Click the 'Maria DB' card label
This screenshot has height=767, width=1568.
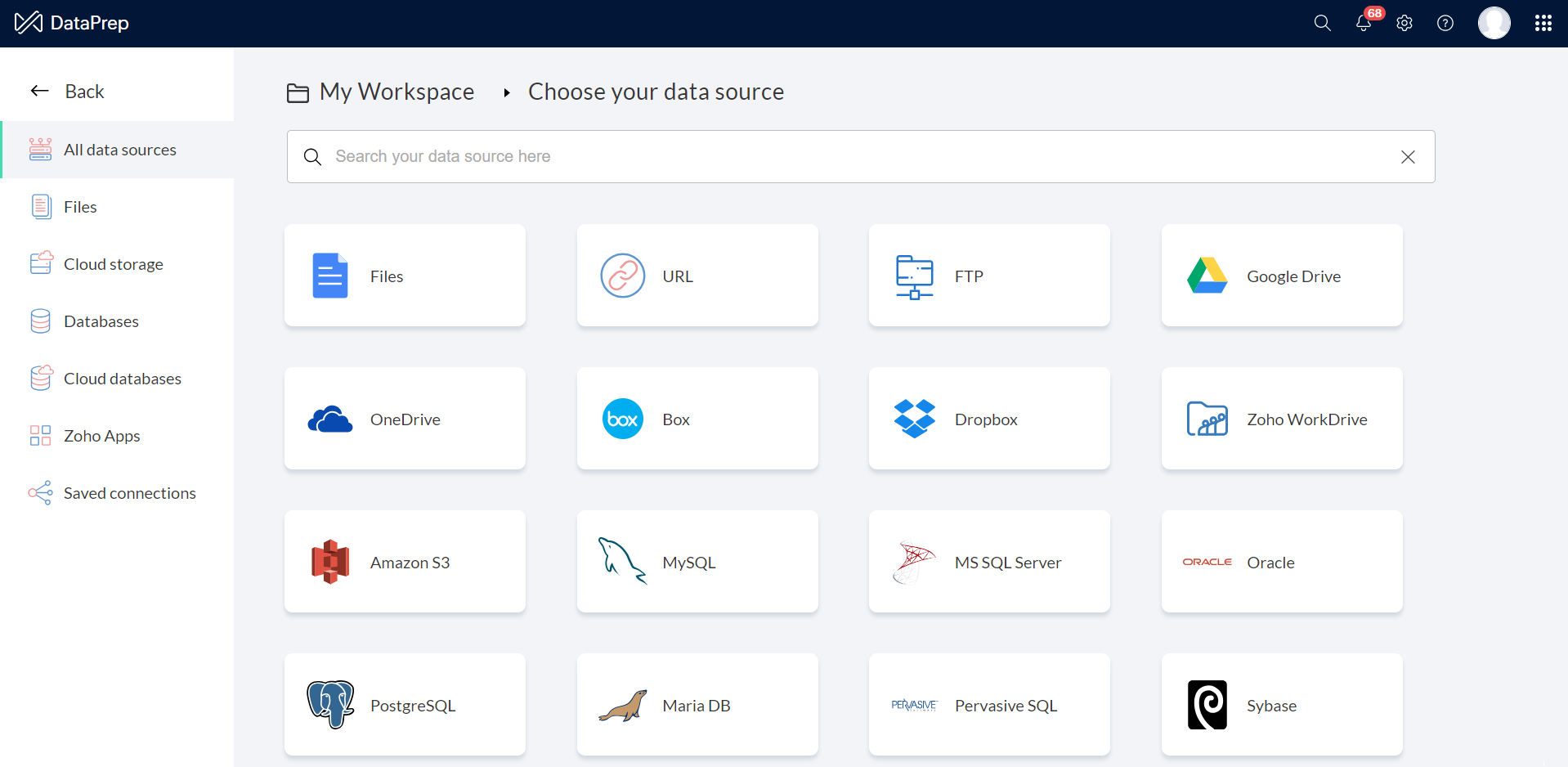coord(697,706)
